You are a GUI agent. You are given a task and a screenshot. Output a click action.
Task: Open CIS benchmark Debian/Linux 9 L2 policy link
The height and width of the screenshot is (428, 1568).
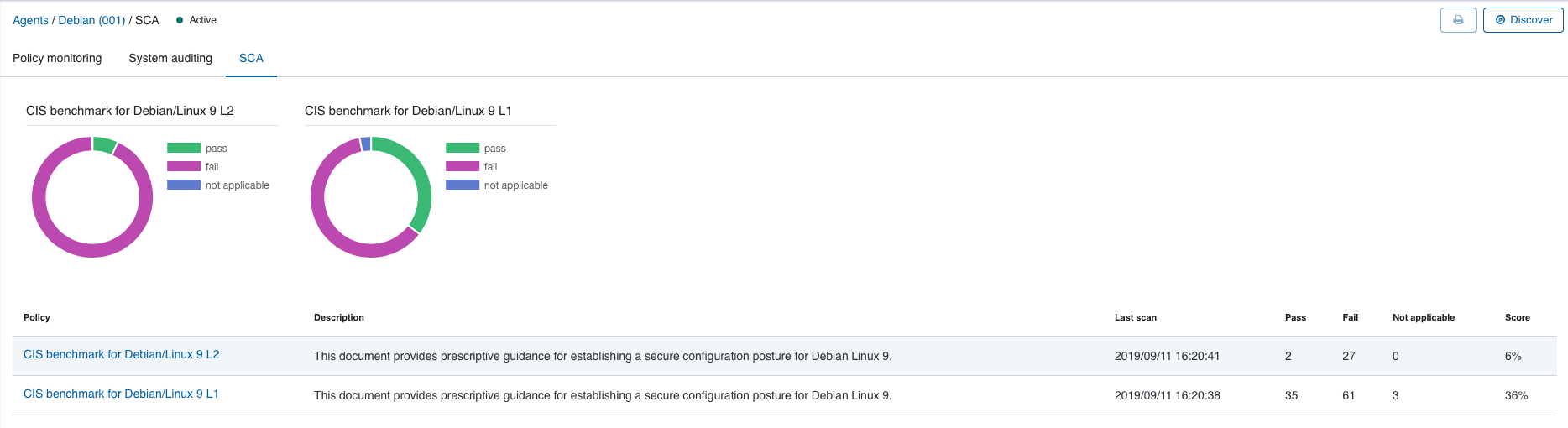pyautogui.click(x=122, y=354)
